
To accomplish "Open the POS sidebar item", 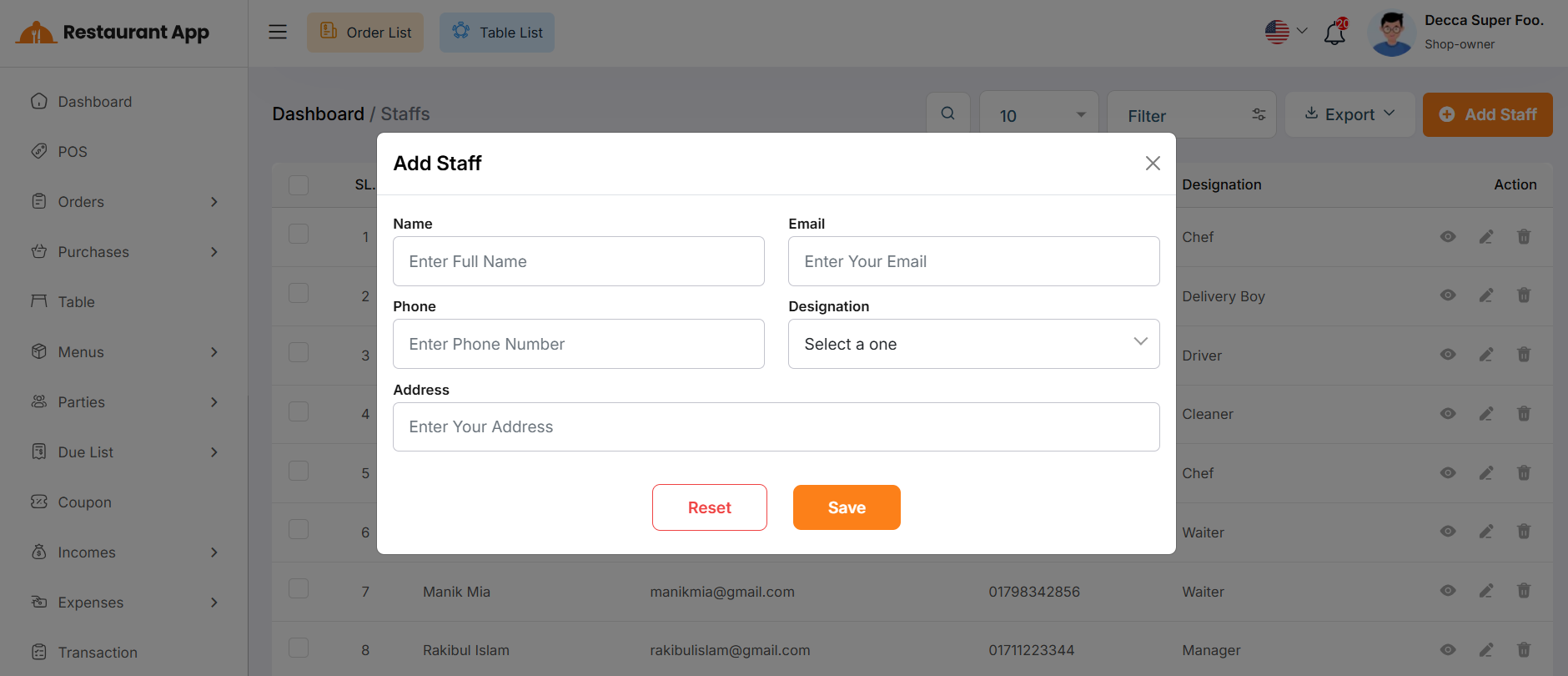I will pos(73,152).
